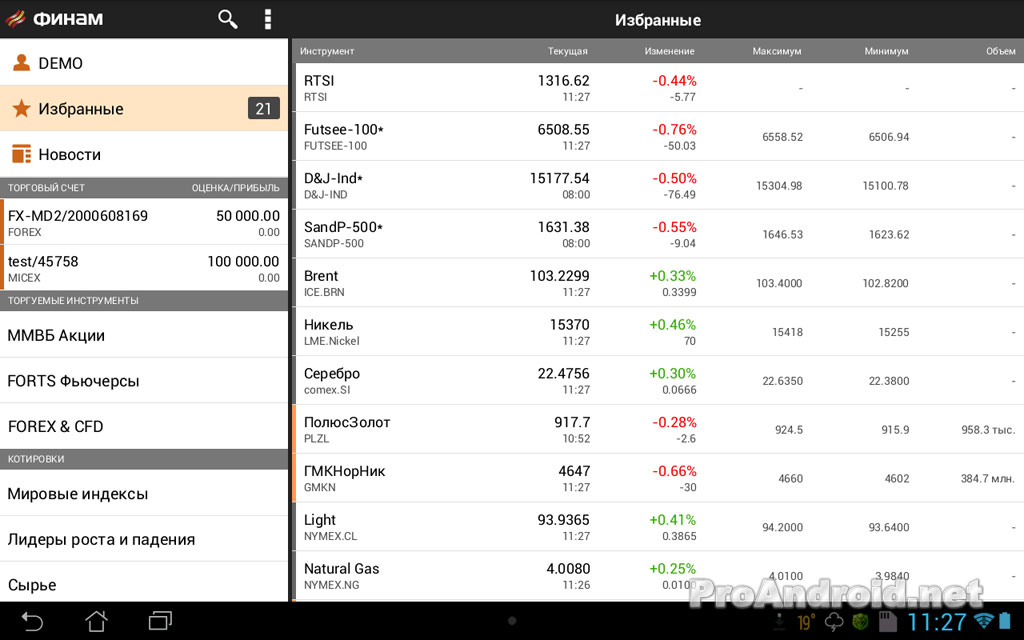The width and height of the screenshot is (1024, 640).
Task: Select FX-MD2/2000608169 trading account
Action: coord(144,222)
